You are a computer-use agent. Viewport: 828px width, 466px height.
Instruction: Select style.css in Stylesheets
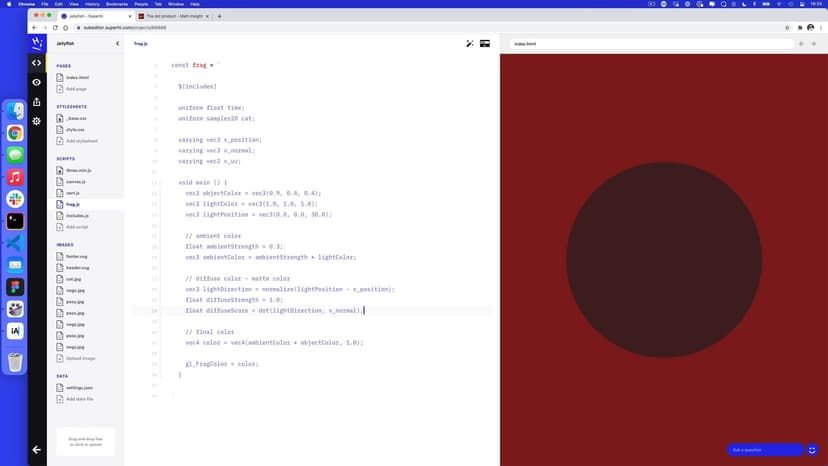76,129
